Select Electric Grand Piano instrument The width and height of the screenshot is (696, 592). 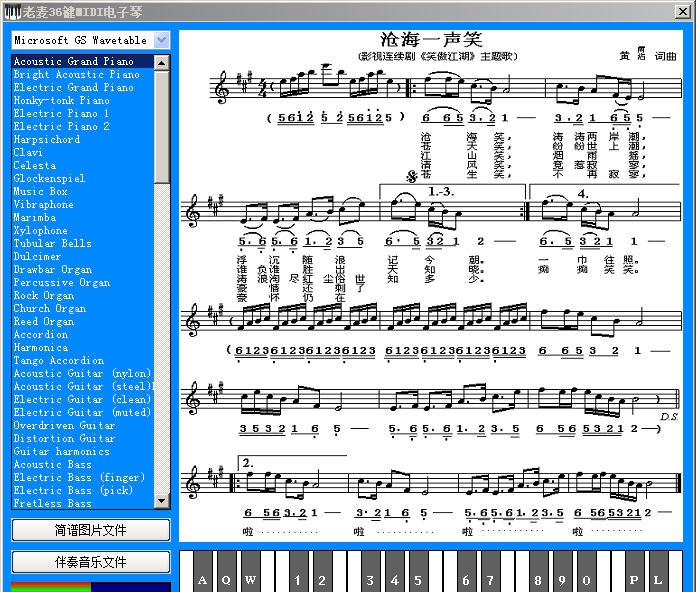coord(83,87)
